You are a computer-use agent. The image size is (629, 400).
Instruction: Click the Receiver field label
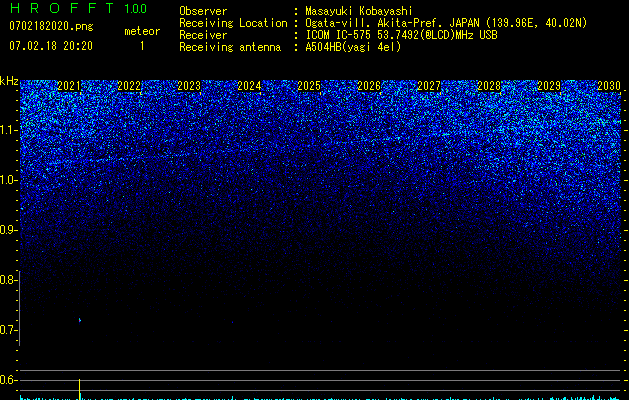coord(203,35)
